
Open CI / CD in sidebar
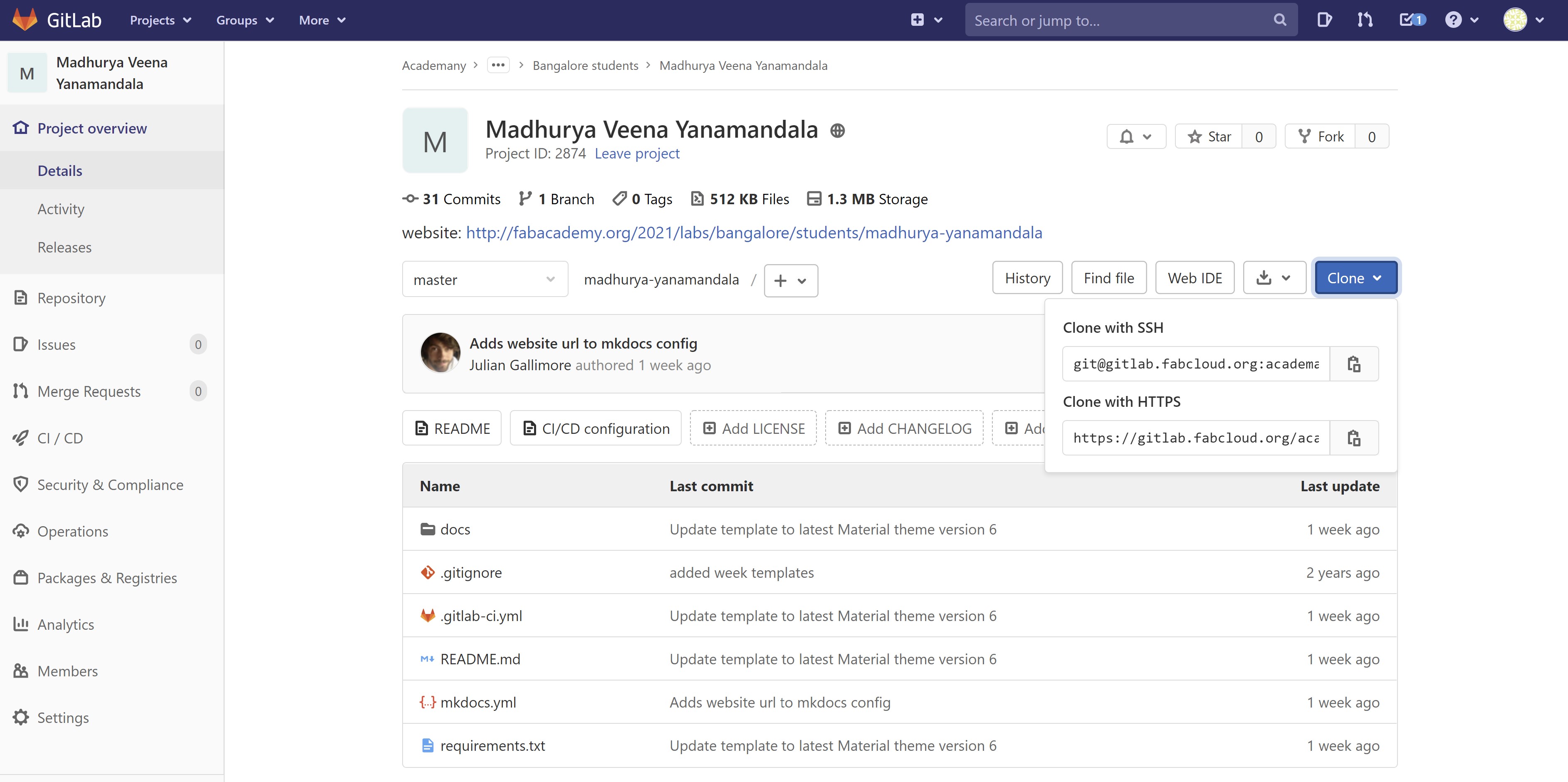(x=112, y=438)
